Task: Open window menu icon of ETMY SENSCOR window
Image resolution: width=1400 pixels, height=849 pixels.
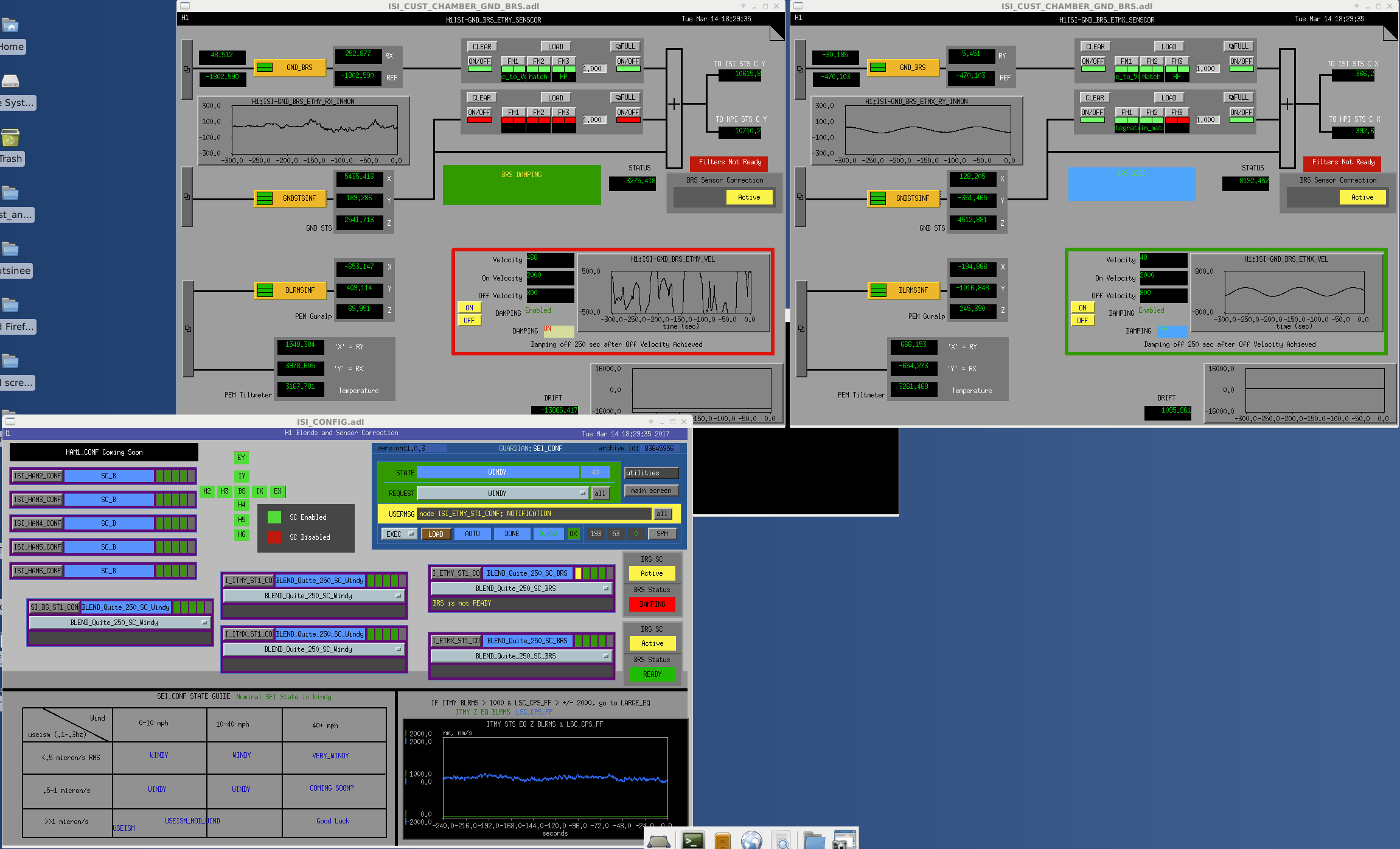Action: pyautogui.click(x=186, y=5)
